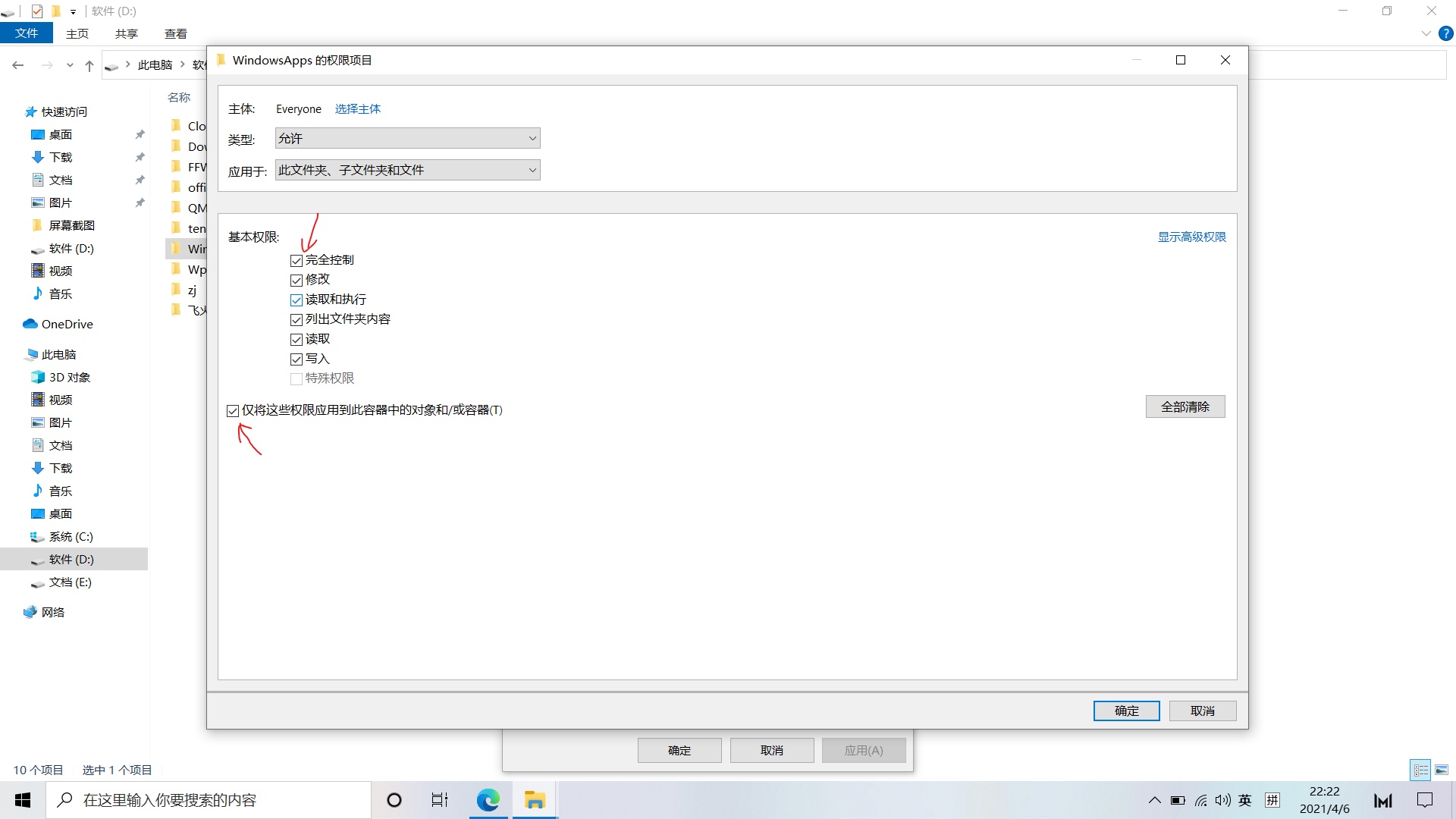Open the 查看 ribbon tab
The width and height of the screenshot is (1456, 819).
point(175,33)
